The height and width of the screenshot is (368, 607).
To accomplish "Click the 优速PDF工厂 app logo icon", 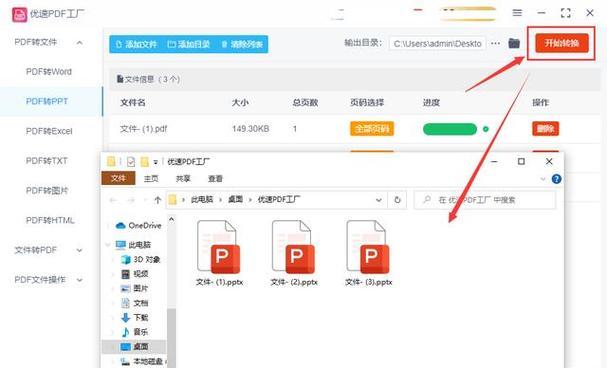I will (x=19, y=15).
